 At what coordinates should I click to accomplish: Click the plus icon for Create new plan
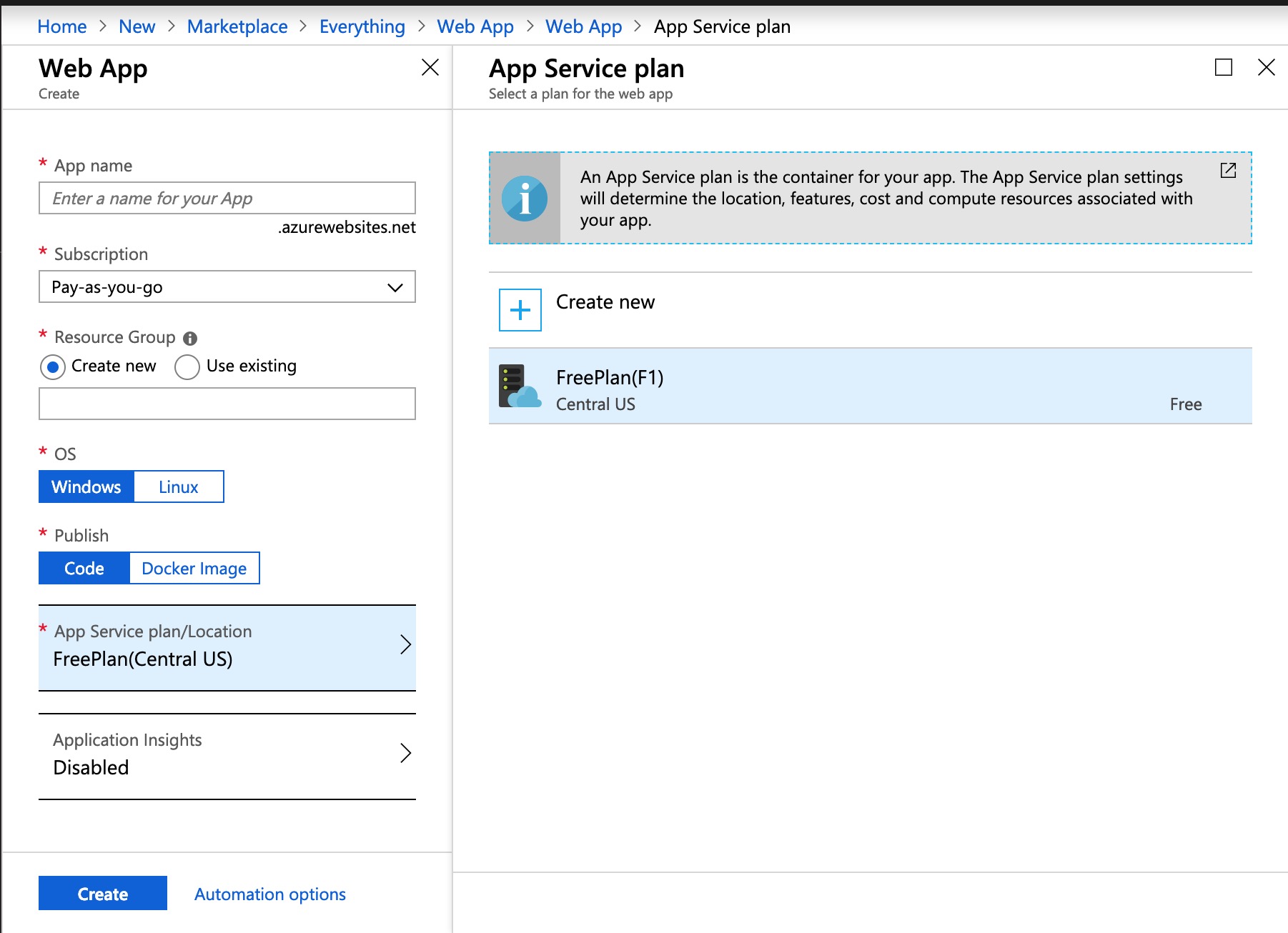coord(520,310)
